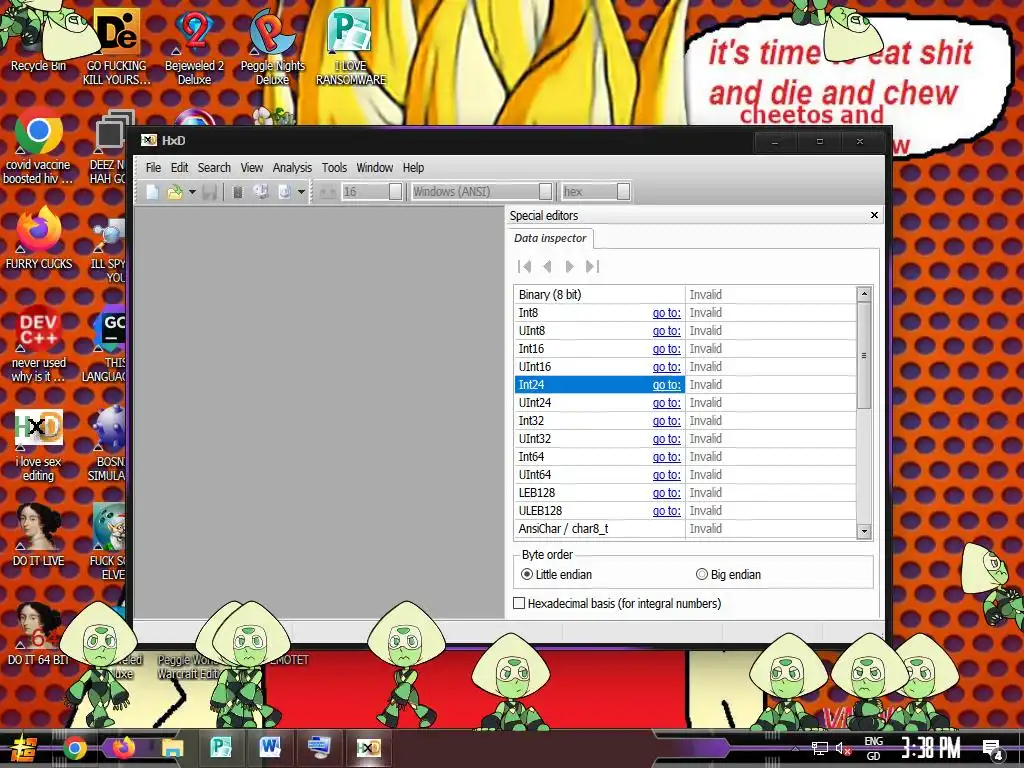Click the muted volume tray icon
The image size is (1024, 768).
tap(843, 748)
